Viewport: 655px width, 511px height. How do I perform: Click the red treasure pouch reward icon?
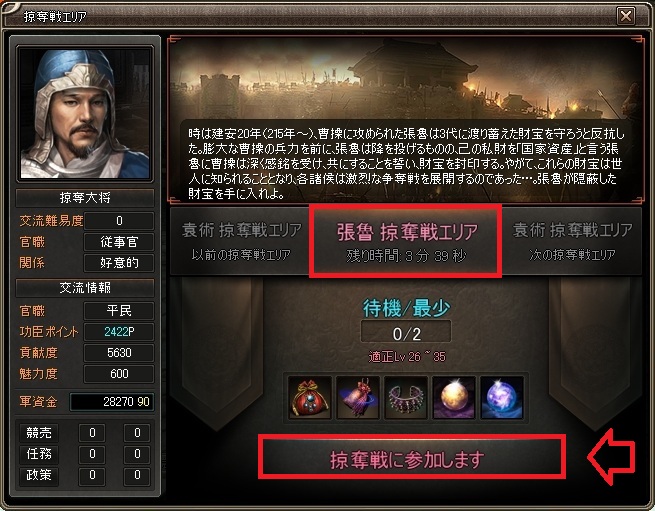(310, 397)
